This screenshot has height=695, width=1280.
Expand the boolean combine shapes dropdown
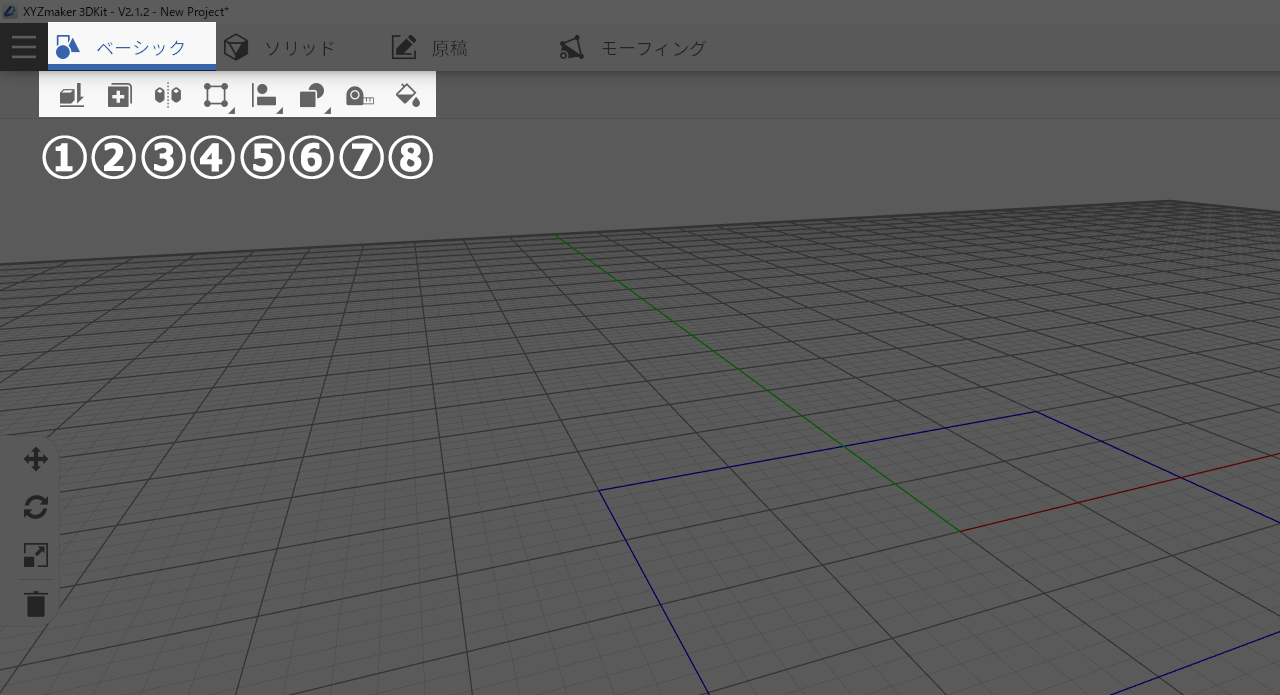(312, 95)
